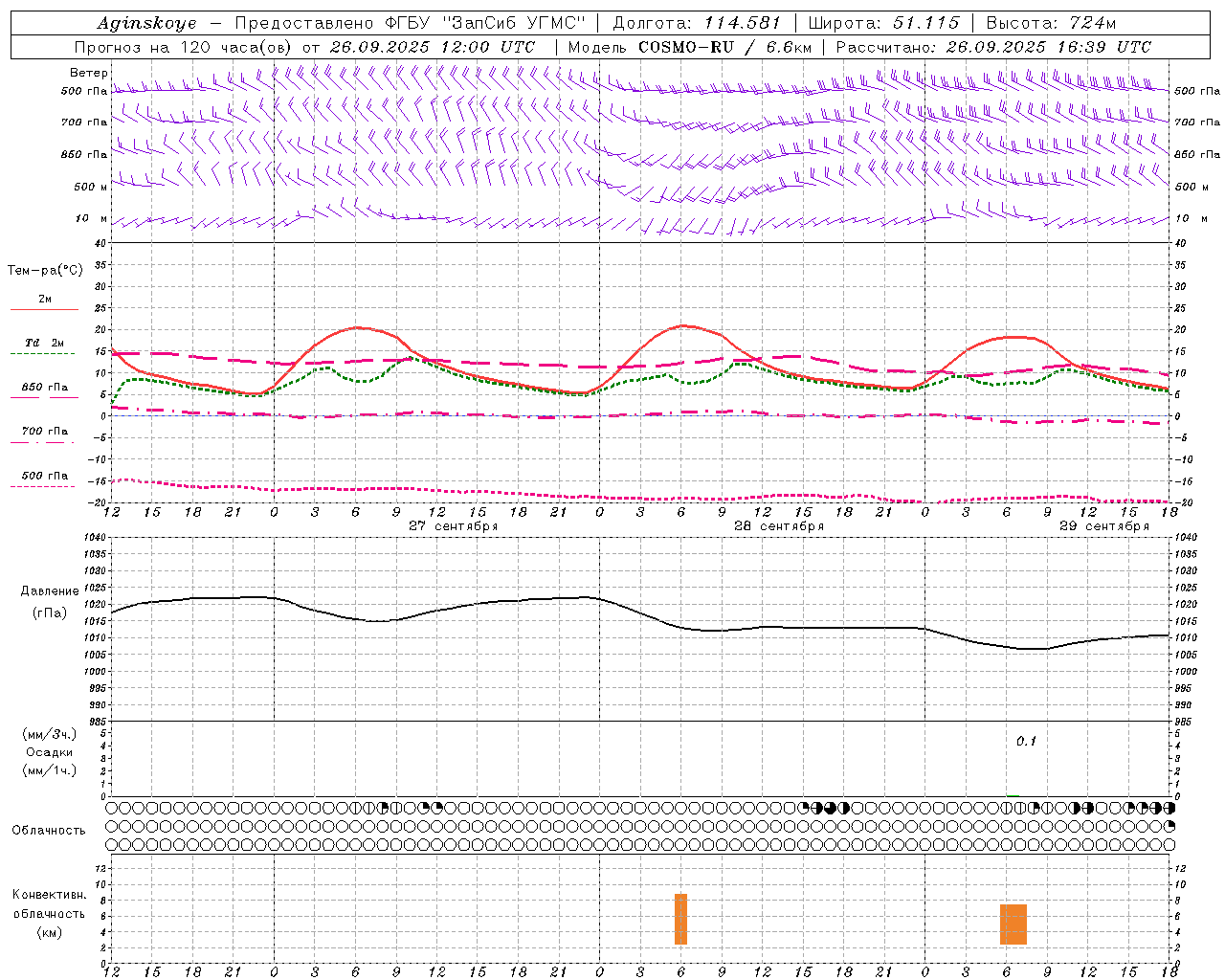Click the '0.1' precipitation value
1225x980 pixels.
pos(1026,742)
